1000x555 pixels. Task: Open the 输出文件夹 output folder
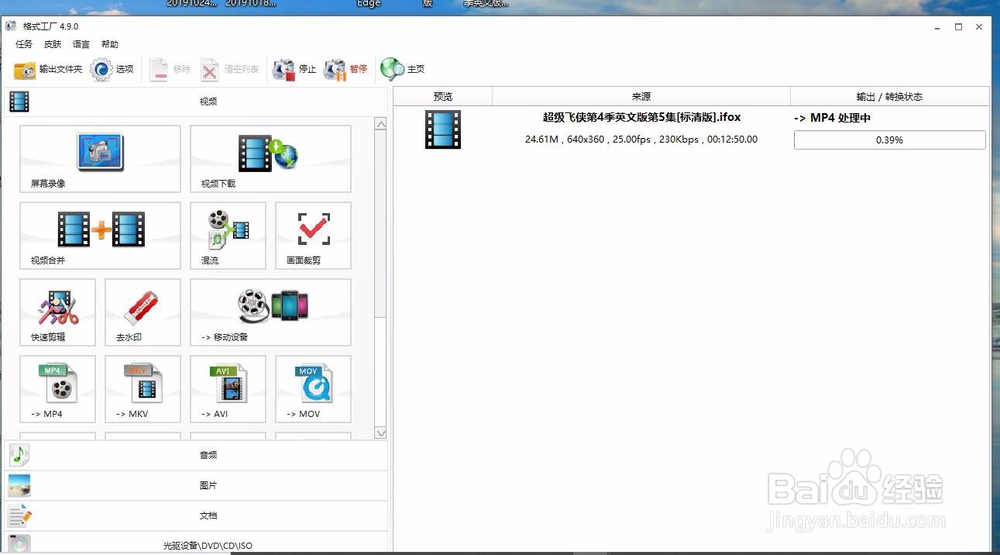tap(48, 69)
